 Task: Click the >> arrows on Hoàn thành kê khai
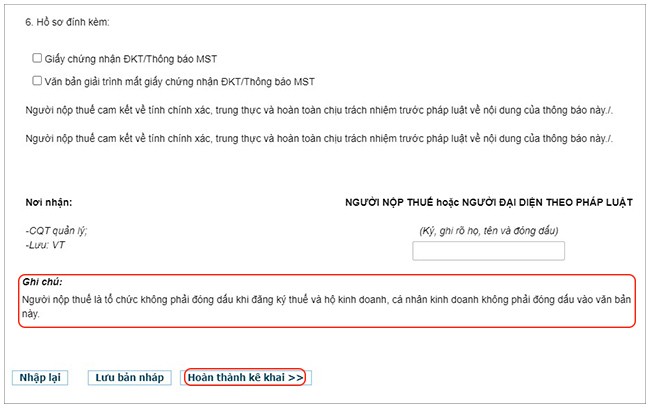pos(295,377)
